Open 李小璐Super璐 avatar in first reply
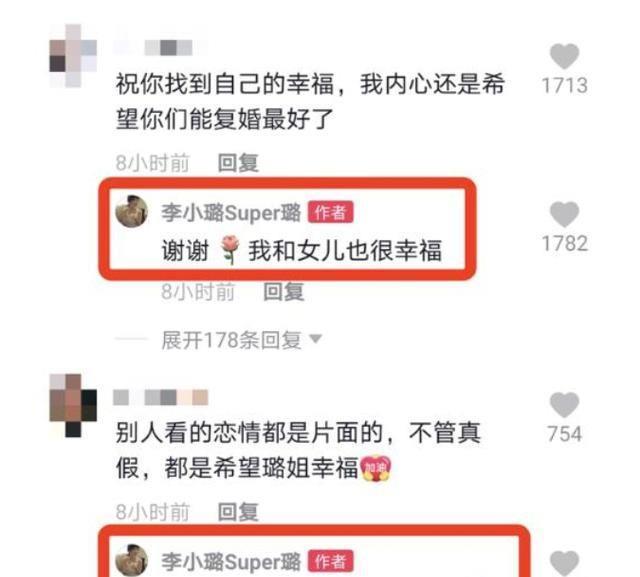 tap(131, 211)
